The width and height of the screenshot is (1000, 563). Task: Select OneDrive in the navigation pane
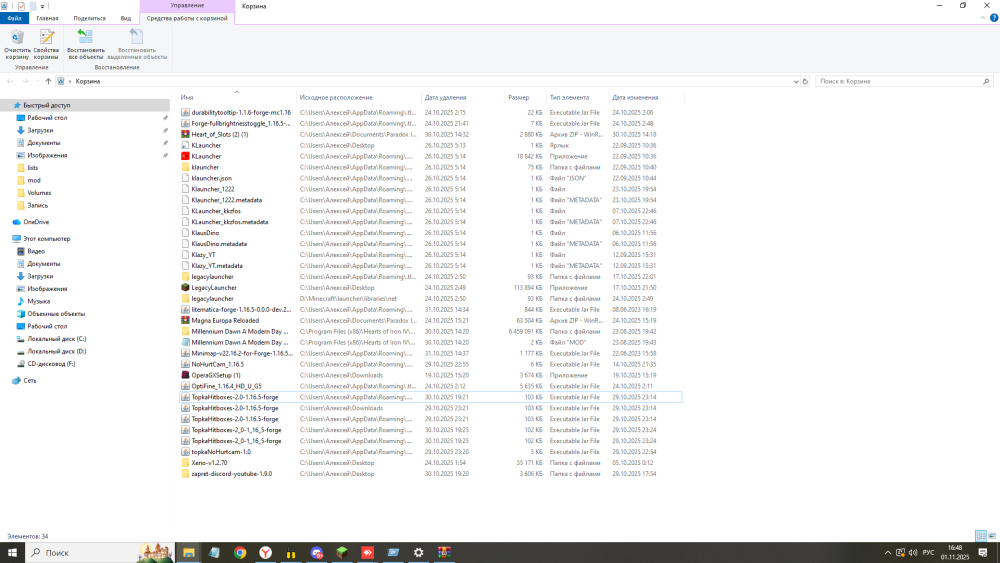36,222
